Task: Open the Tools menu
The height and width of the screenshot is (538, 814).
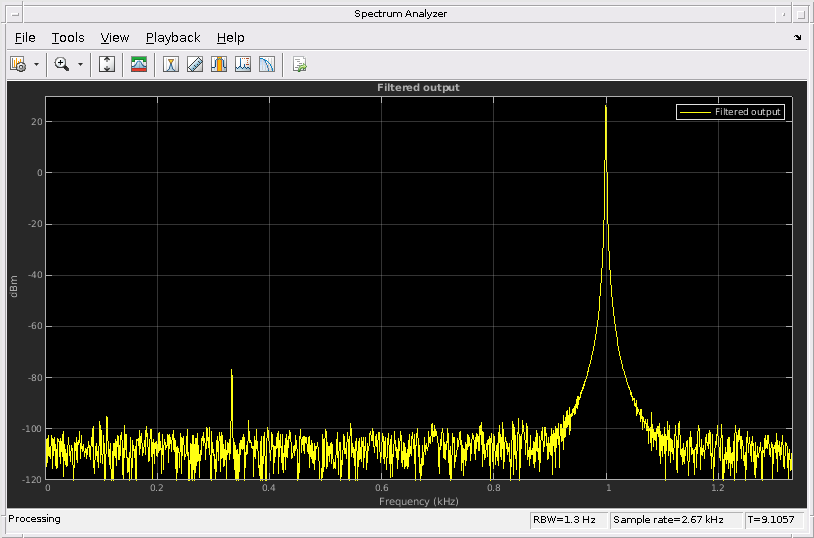Action: (x=68, y=37)
